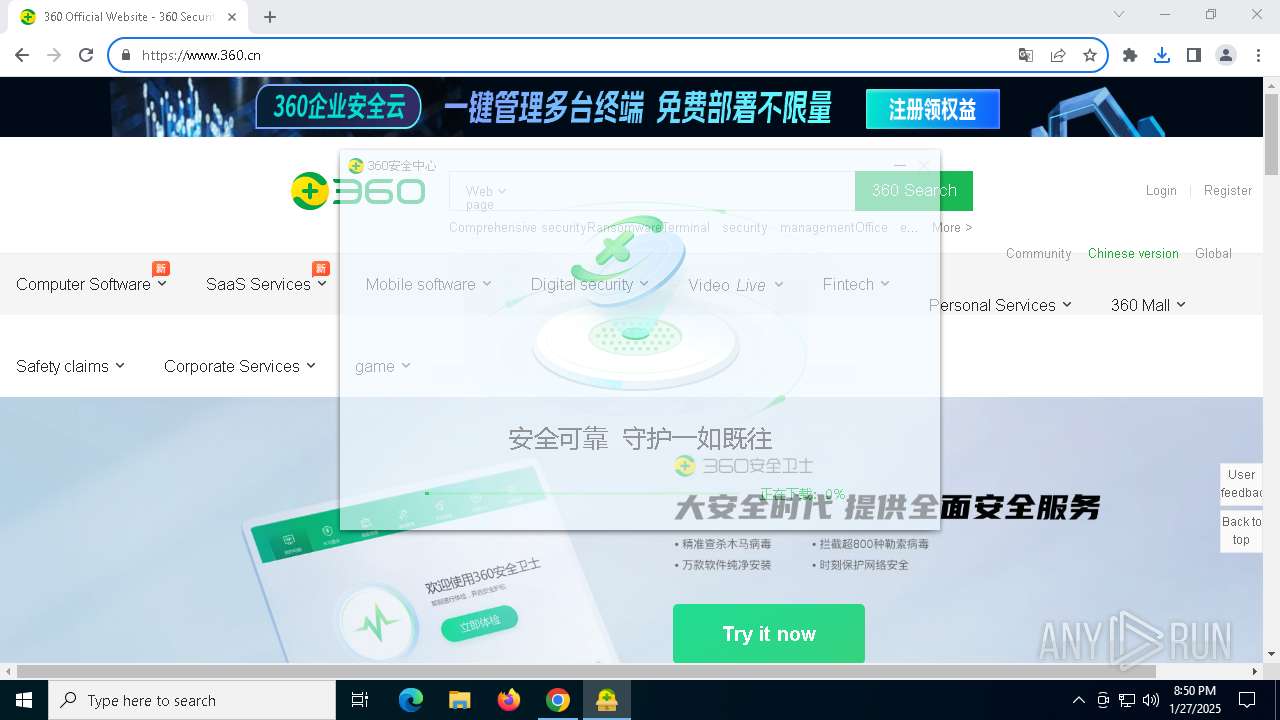Open the Login link
Screen dimensions: 1280x720
[1161, 190]
